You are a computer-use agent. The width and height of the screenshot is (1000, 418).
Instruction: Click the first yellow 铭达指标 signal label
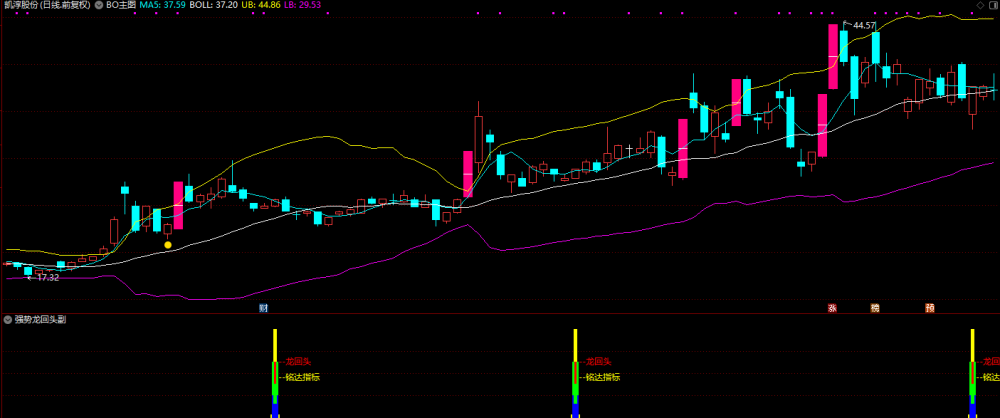tap(302, 377)
